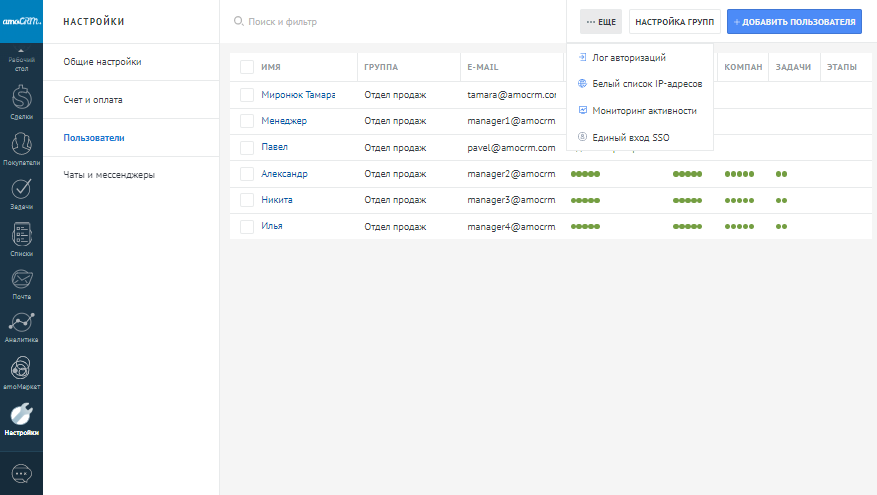Check the box for Миронюк Тамара
This screenshot has width=877, height=495.
(247, 94)
